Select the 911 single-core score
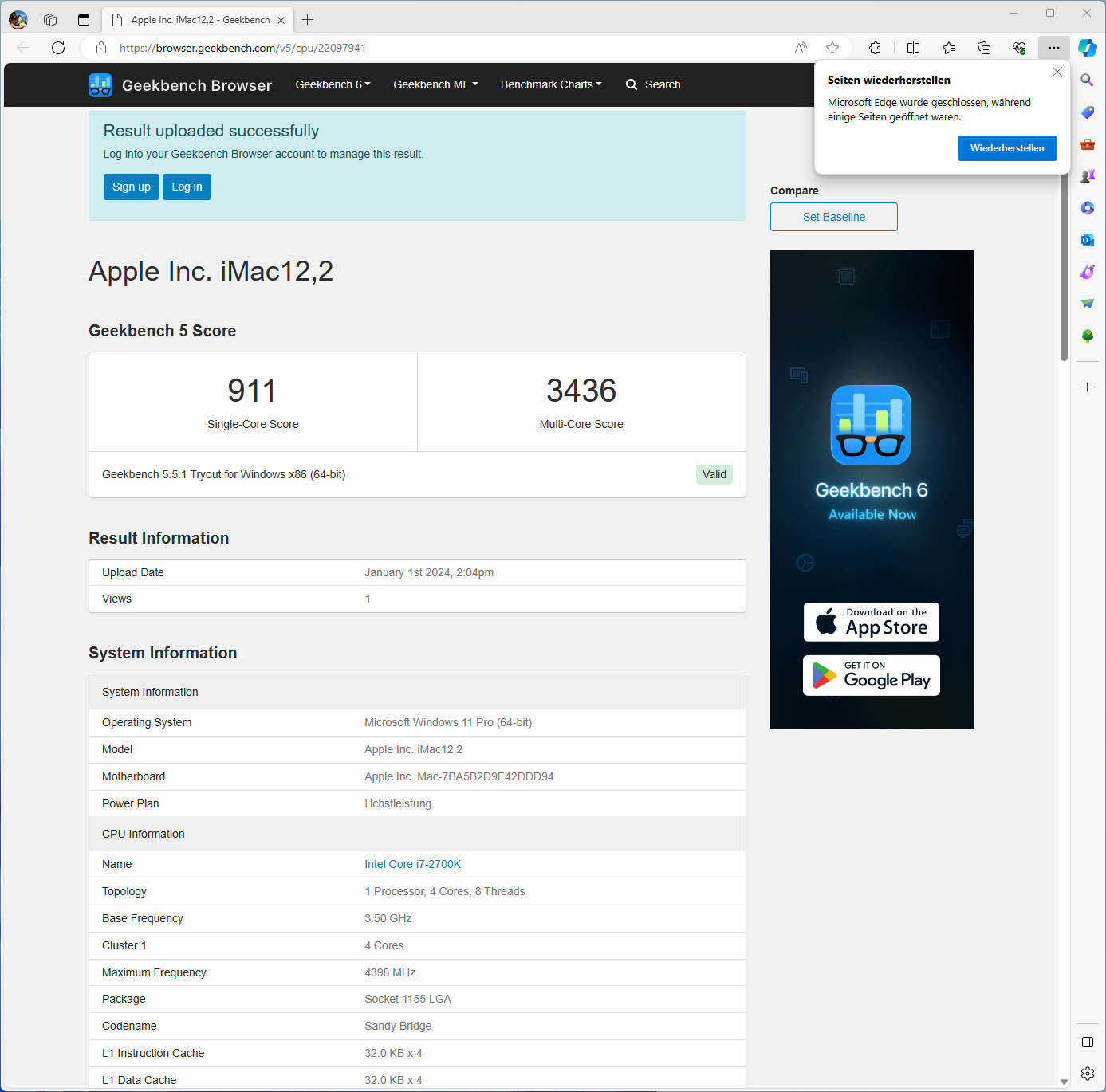 (252, 391)
